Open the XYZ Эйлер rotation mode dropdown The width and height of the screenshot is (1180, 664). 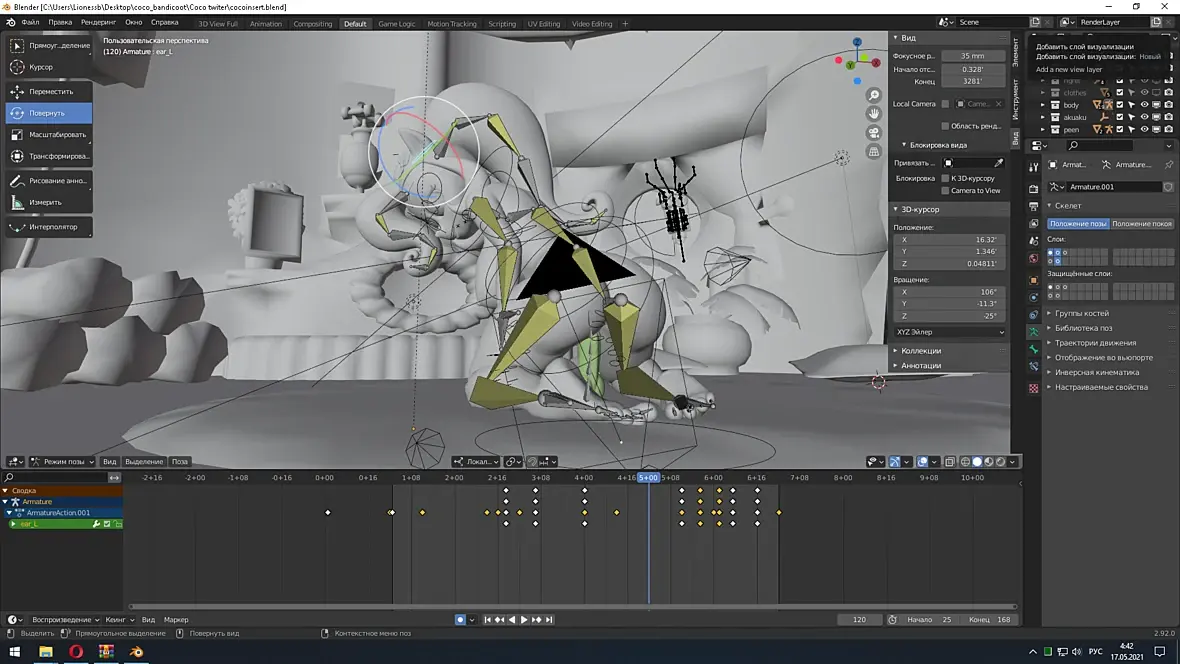[949, 332]
